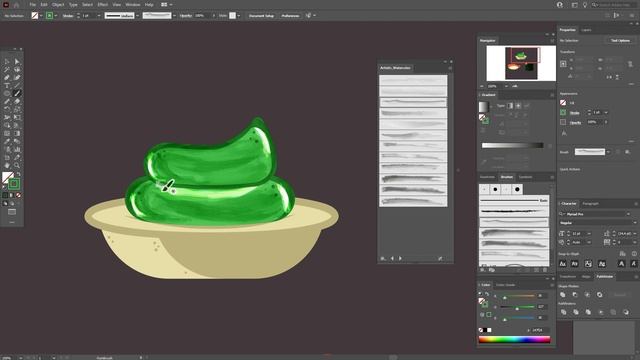The image size is (640, 360).
Task: Open Myriad Pro font family dropdown
Action: point(628,214)
